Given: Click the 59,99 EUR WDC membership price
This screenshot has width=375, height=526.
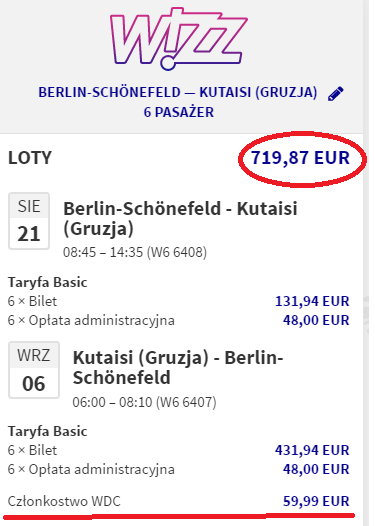Looking at the screenshot, I should 316,501.
